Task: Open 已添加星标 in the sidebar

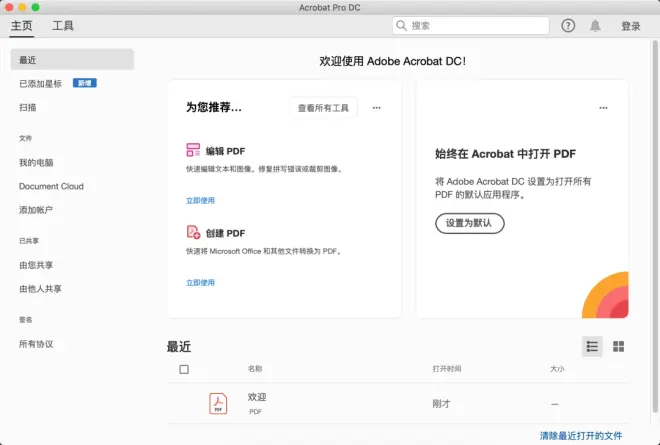Action: [40, 84]
